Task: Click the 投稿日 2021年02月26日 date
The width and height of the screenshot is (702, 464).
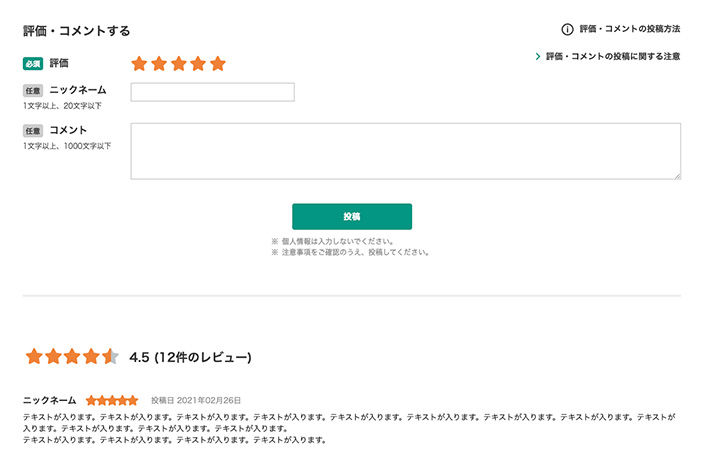Action: coord(196,400)
